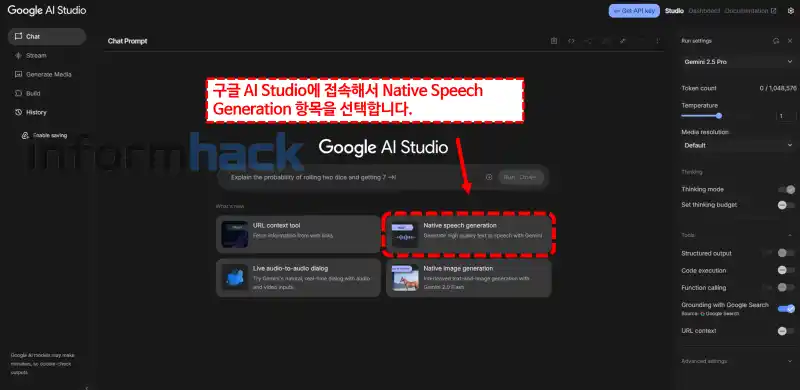
Task: Click the URL context tool card thumbnail
Action: point(235,234)
